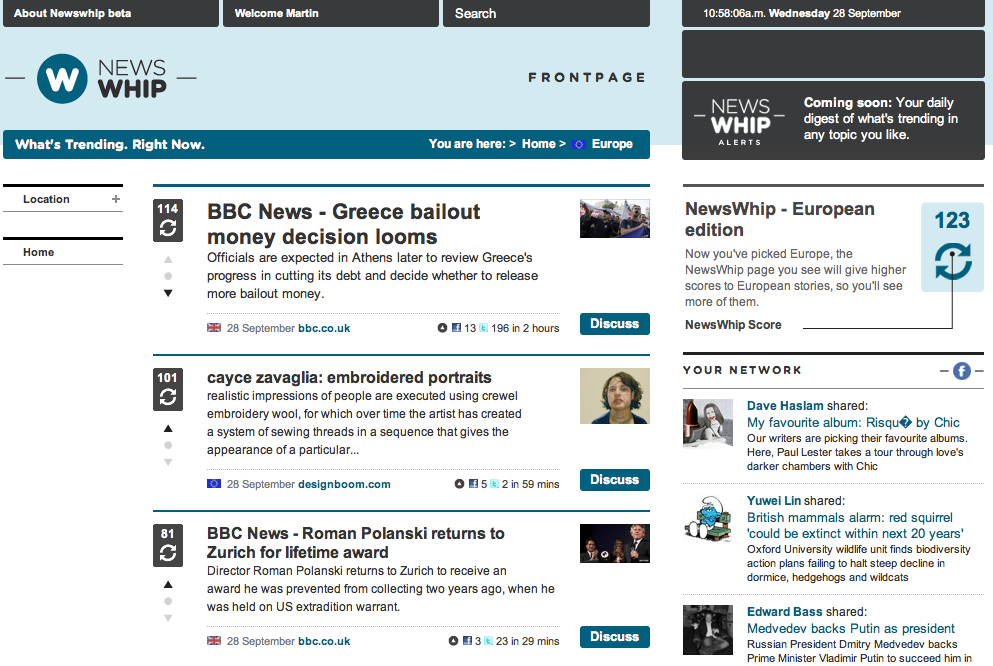
Task: Upvote the Greece bailout story
Action: 168,259
